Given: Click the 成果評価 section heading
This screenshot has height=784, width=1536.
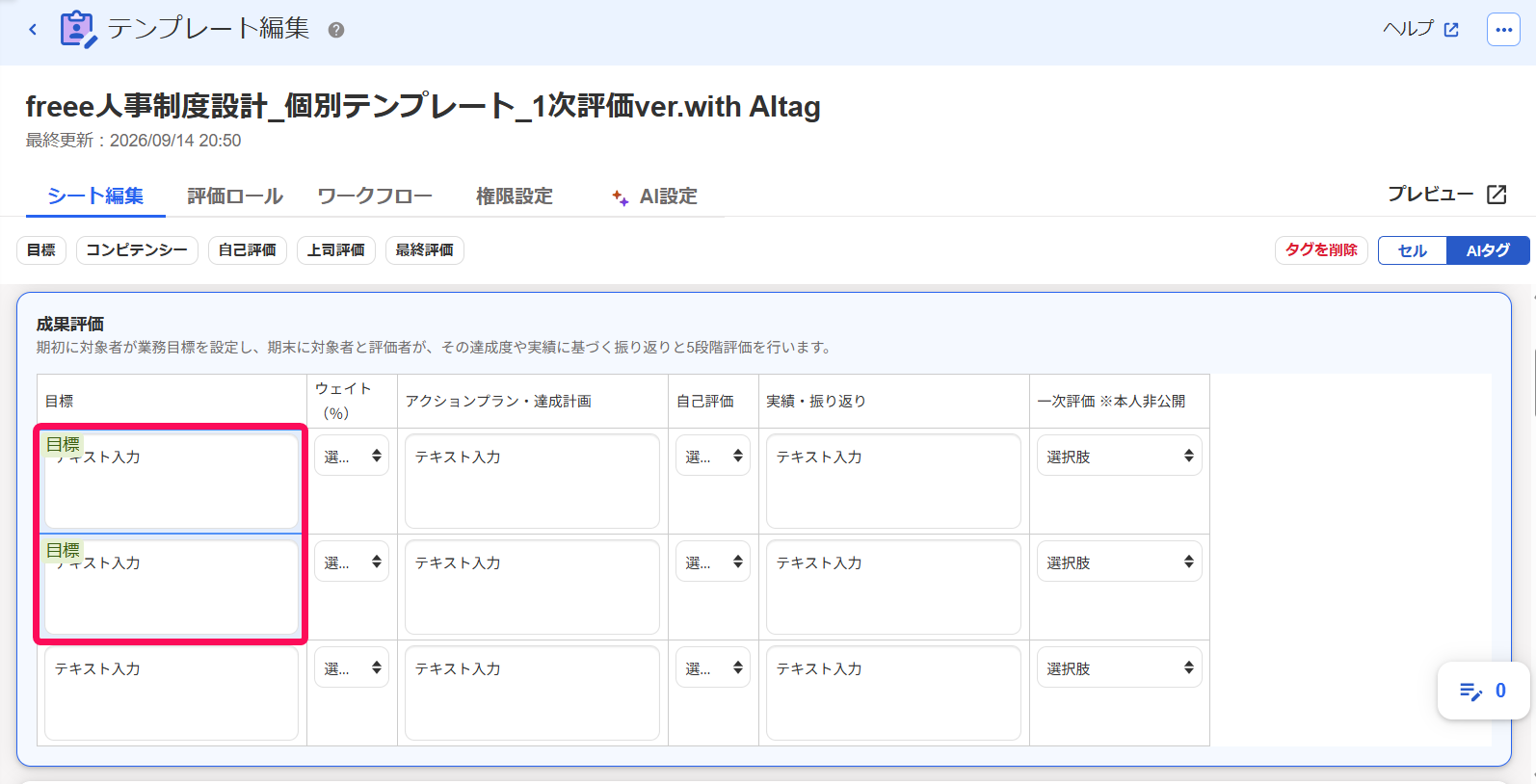Looking at the screenshot, I should (70, 324).
